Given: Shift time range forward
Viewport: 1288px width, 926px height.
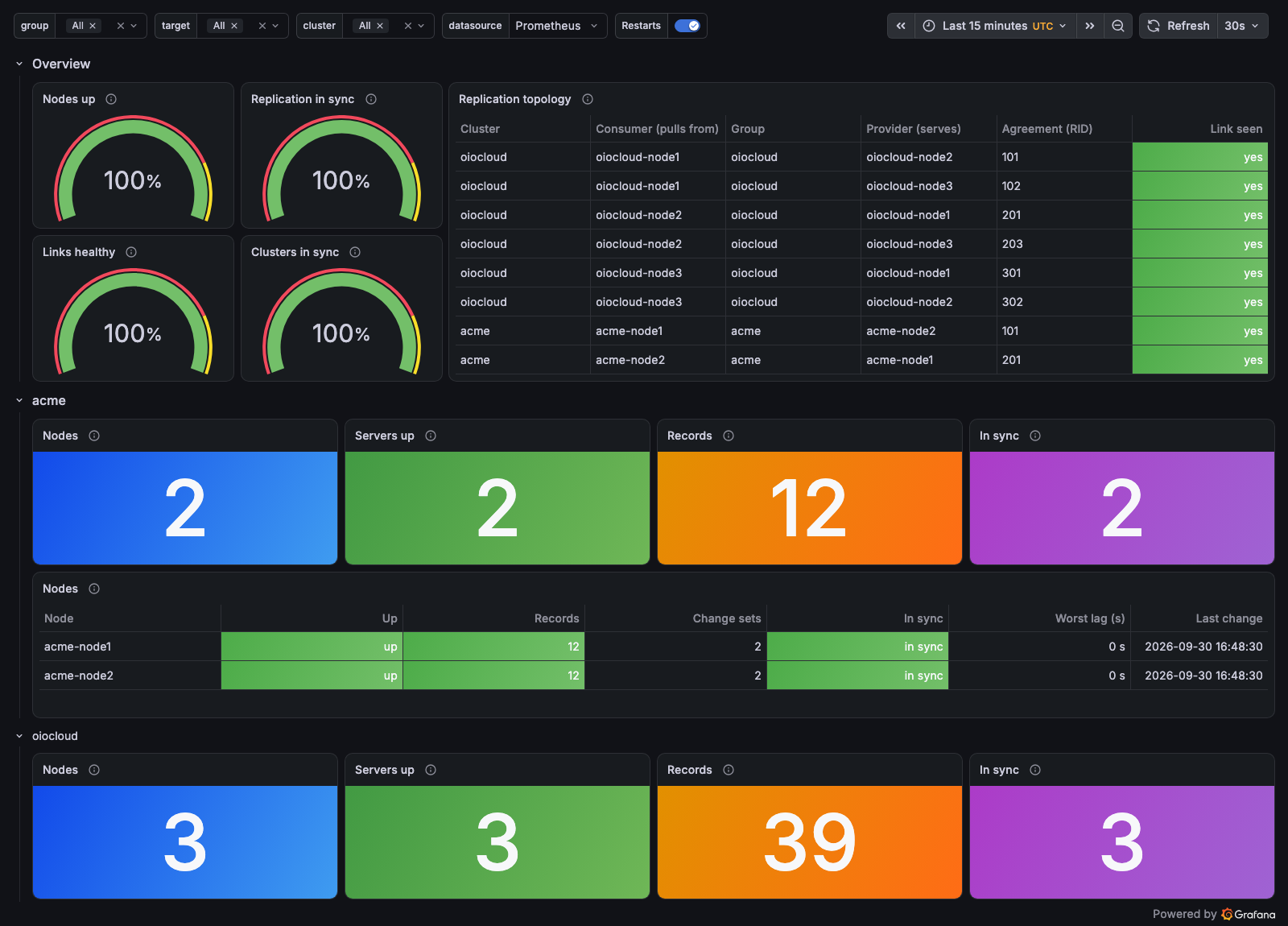Looking at the screenshot, I should coord(1089,26).
